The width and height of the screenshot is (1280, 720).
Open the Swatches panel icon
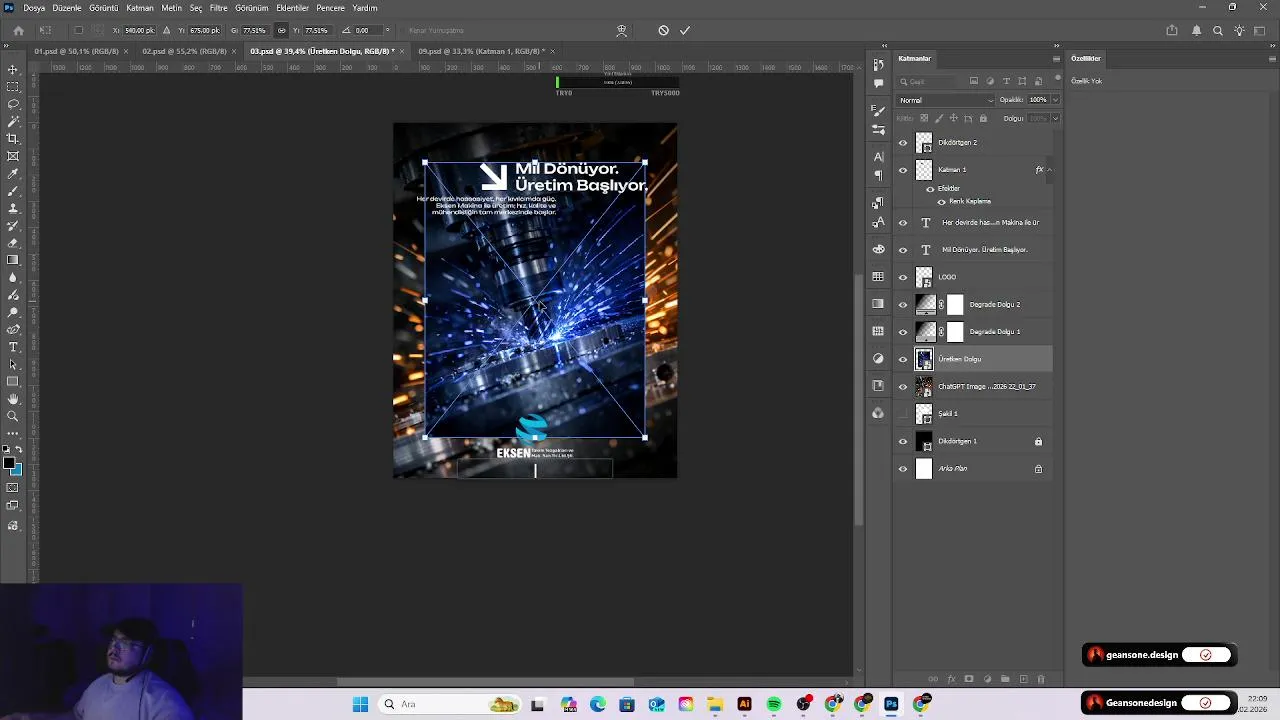tap(878, 277)
